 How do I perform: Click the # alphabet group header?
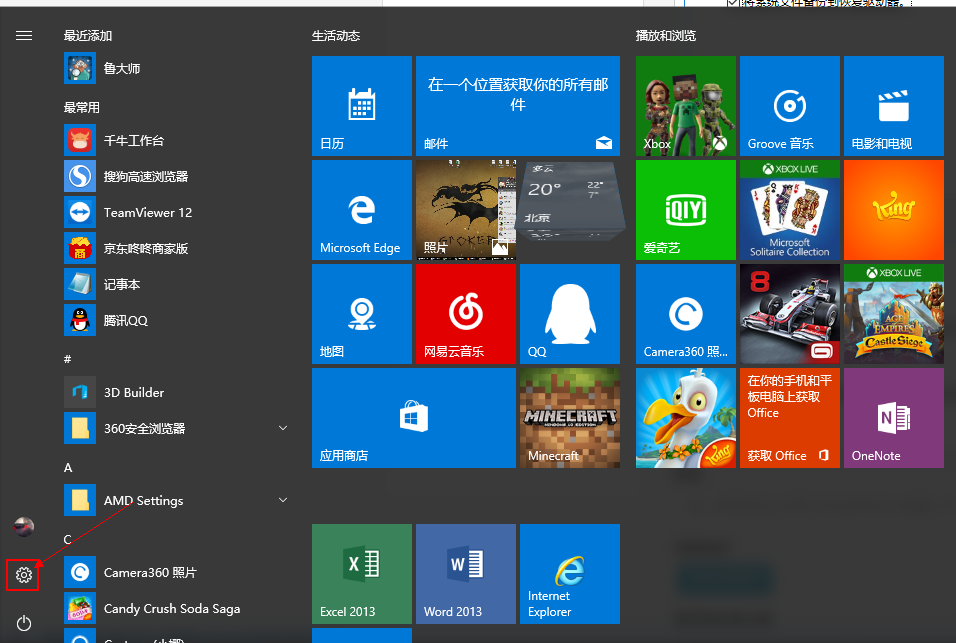pyautogui.click(x=68, y=359)
